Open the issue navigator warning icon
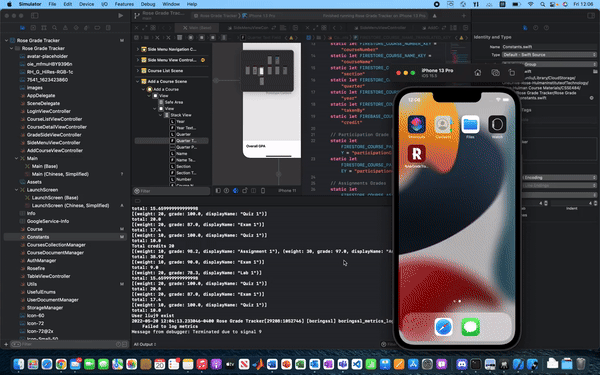The image size is (600, 375). click(x=65, y=28)
